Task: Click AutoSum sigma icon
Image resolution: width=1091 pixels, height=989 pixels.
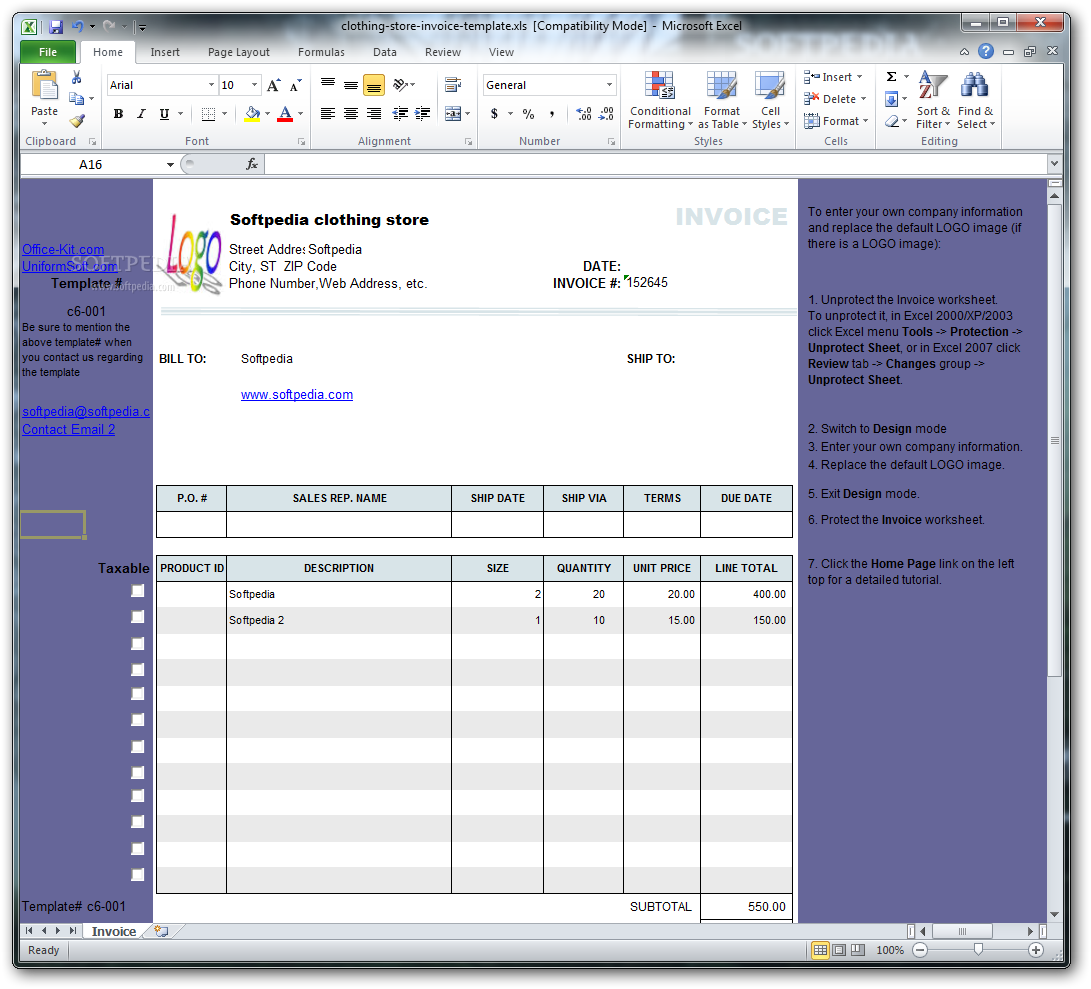Action: [891, 77]
